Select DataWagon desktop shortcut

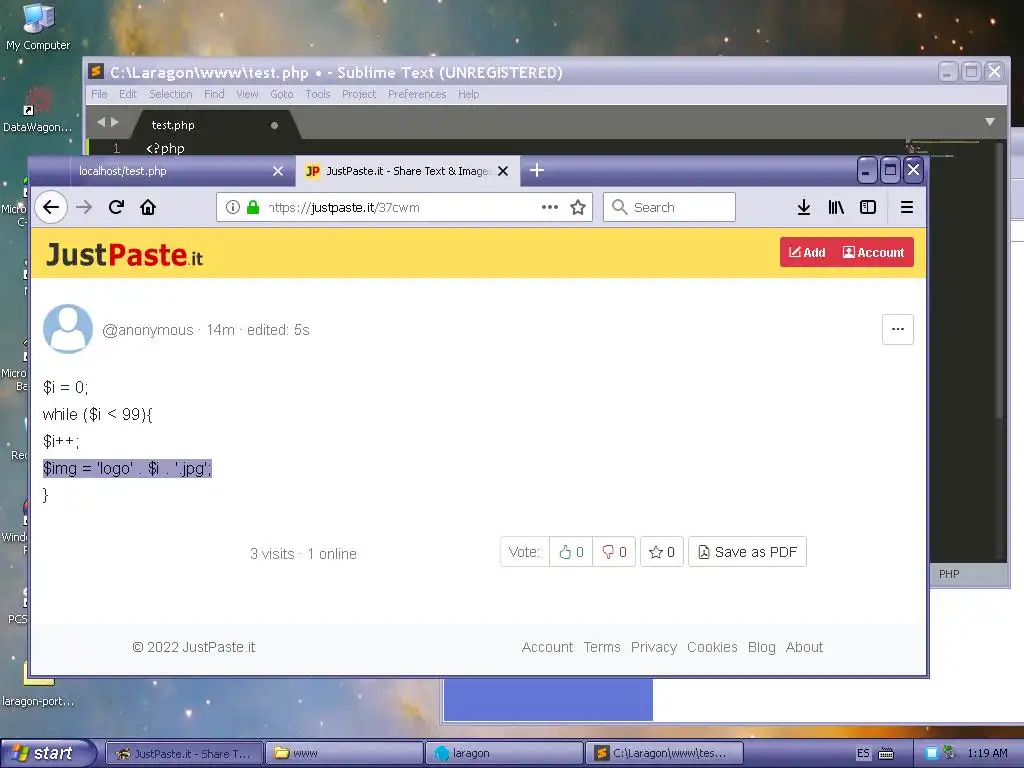point(37,110)
